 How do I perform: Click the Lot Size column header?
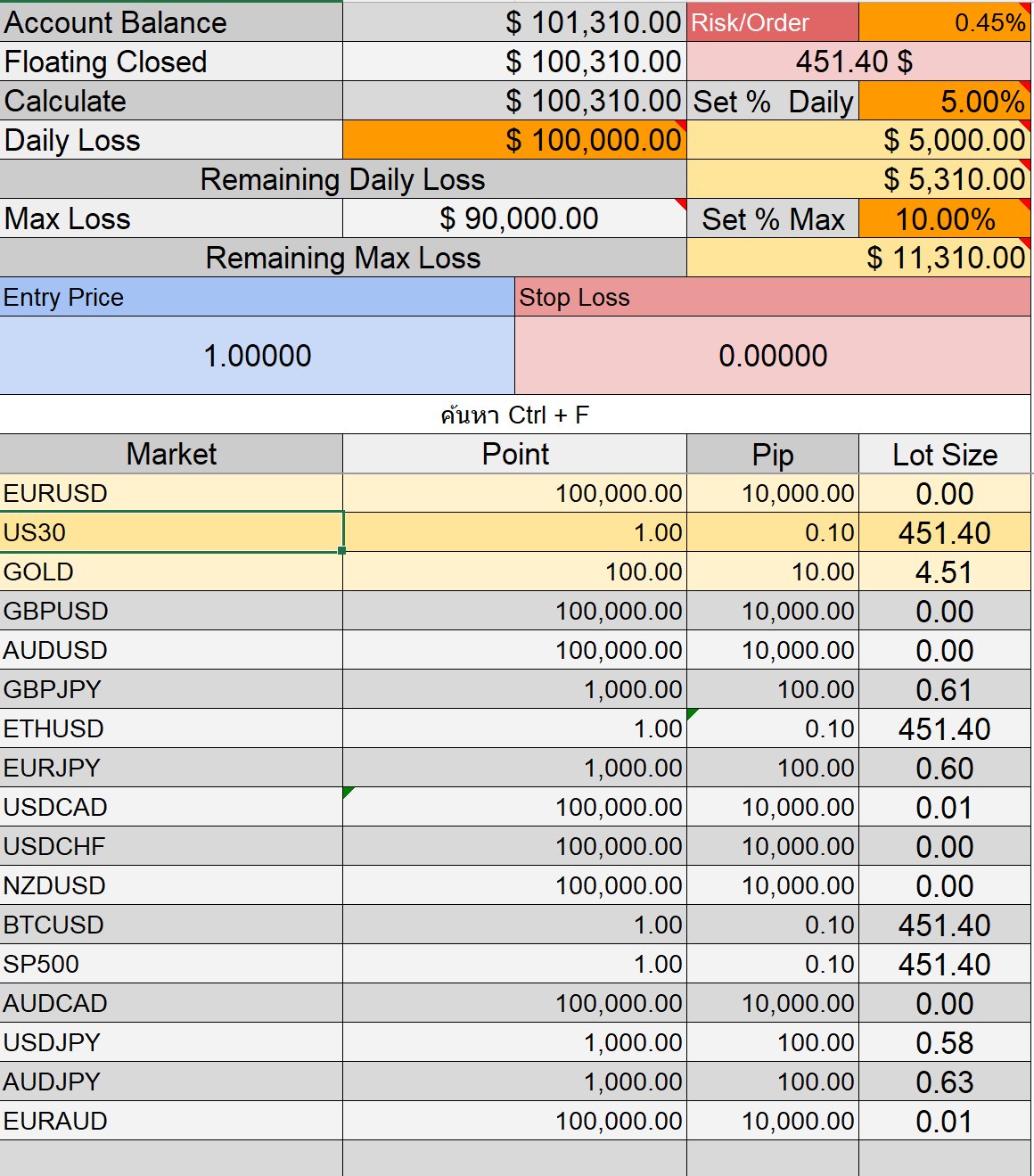click(945, 454)
